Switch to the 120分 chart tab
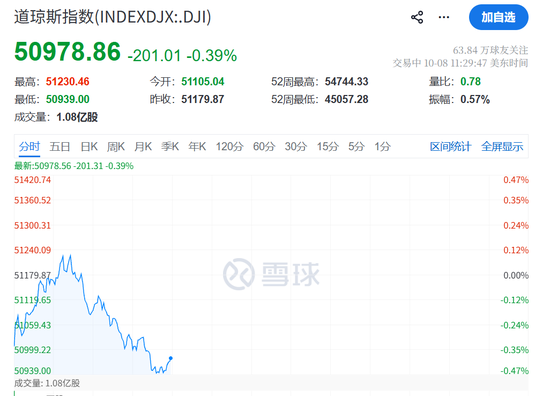550x396 pixels. (229, 146)
